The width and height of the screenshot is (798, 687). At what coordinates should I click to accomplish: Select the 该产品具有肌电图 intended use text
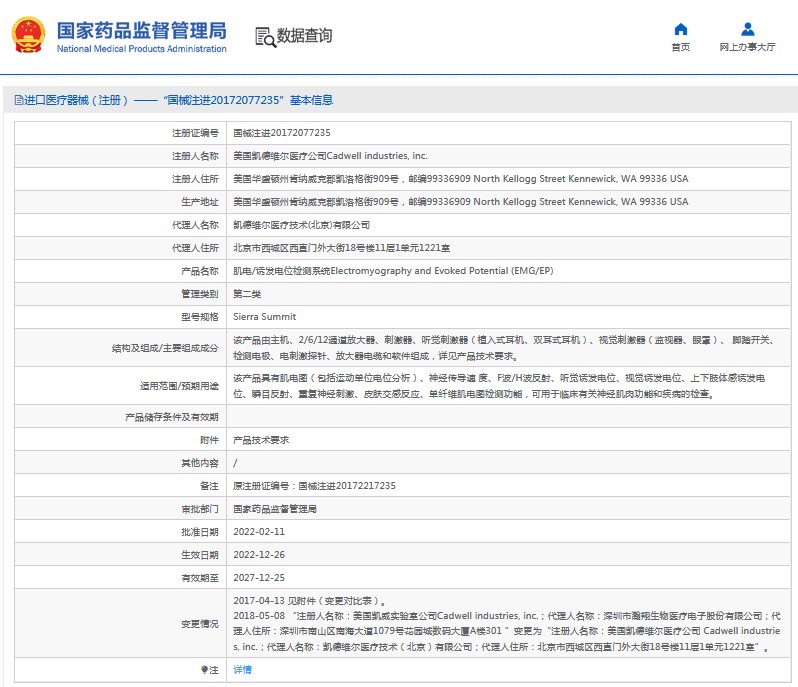[x=500, y=386]
